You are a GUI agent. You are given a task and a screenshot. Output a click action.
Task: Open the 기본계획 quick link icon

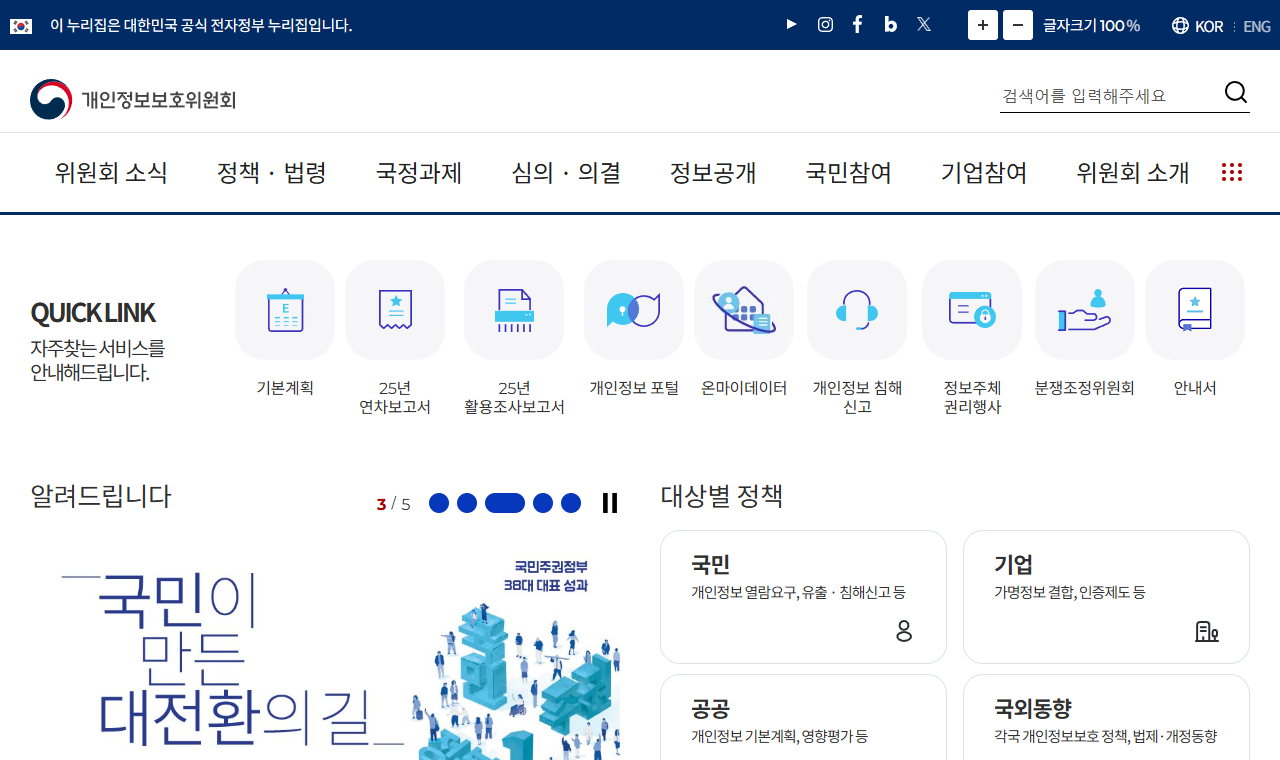pyautogui.click(x=285, y=310)
